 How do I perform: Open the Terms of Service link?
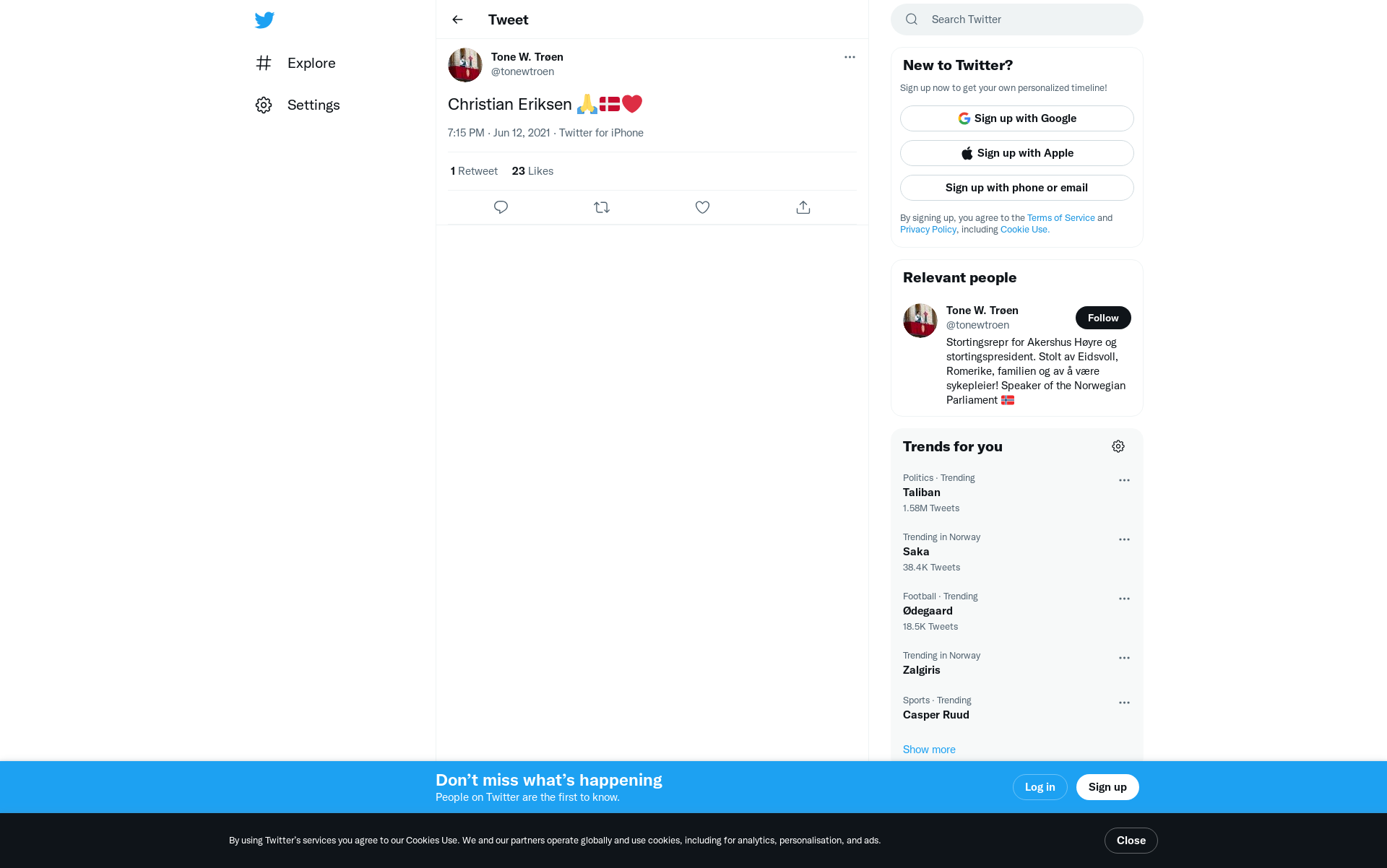(x=1060, y=217)
